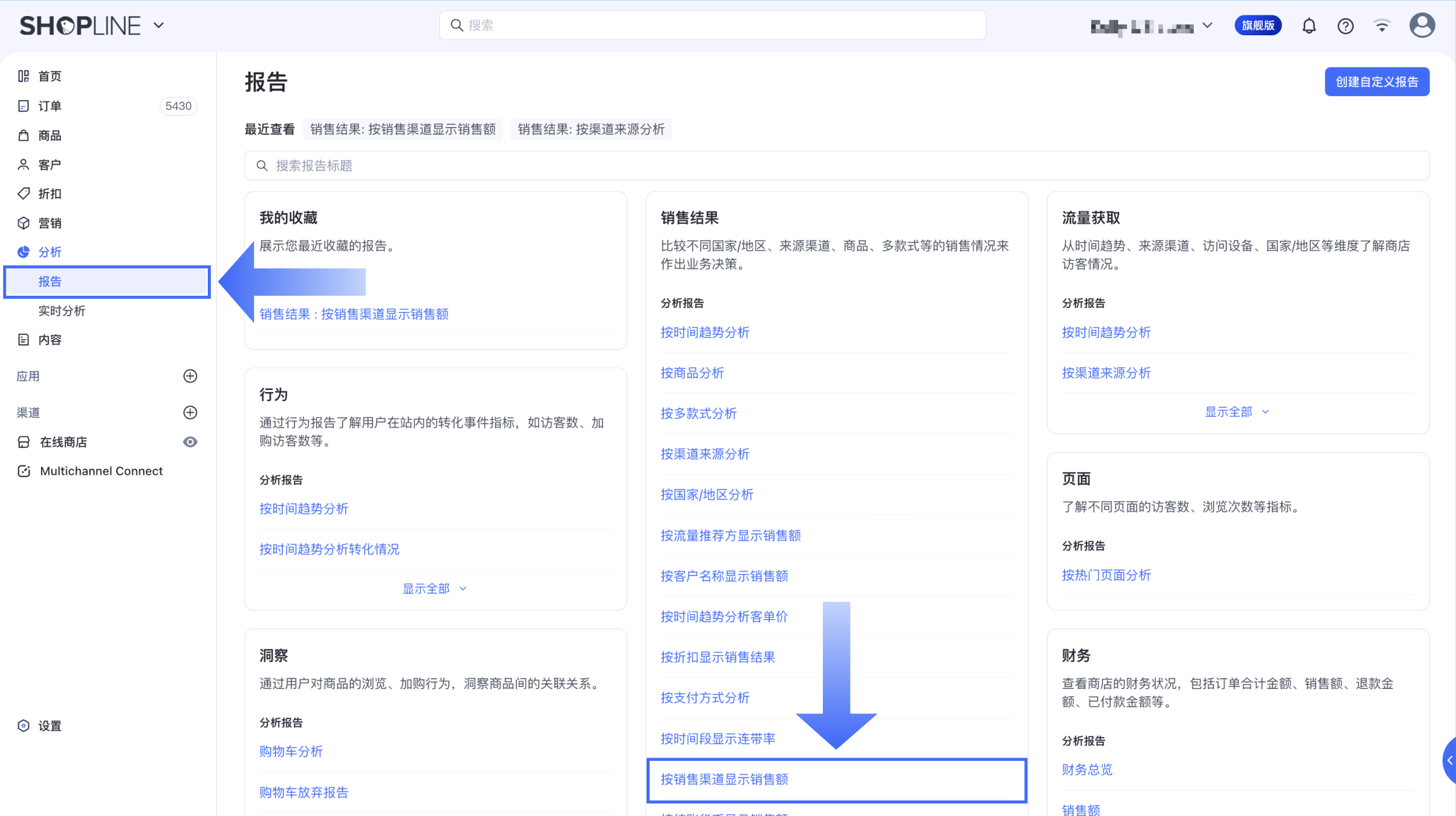1456x816 pixels.
Task: Open the help question mark icon
Action: tap(1345, 26)
